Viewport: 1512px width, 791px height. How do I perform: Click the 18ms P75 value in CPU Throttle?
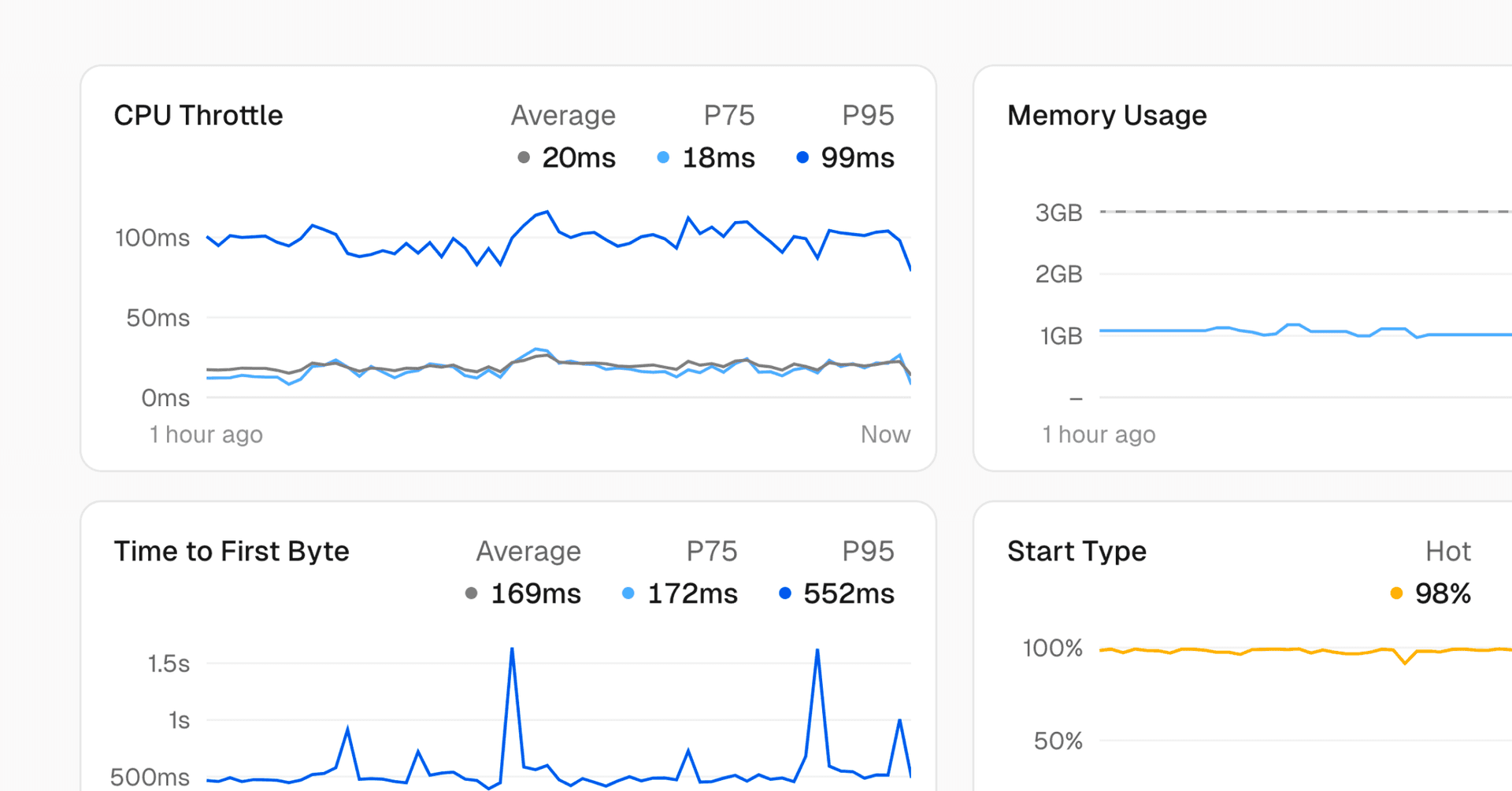point(718,158)
